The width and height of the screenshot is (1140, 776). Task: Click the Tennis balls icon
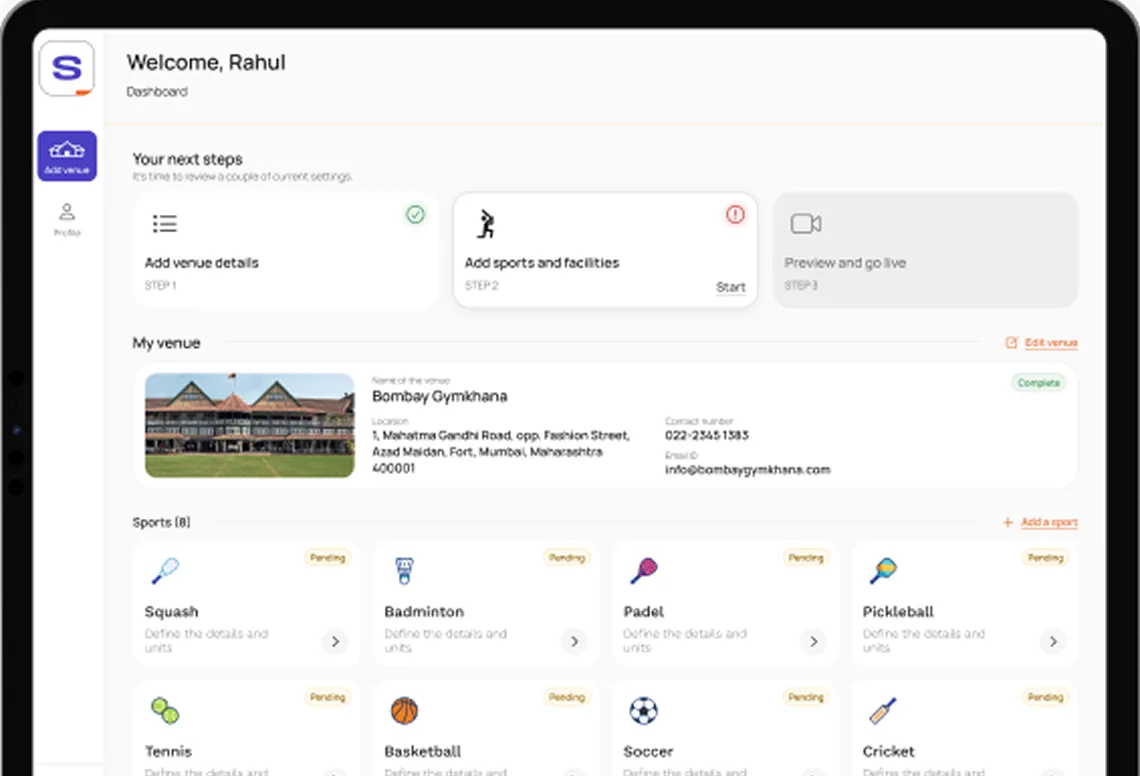click(165, 711)
